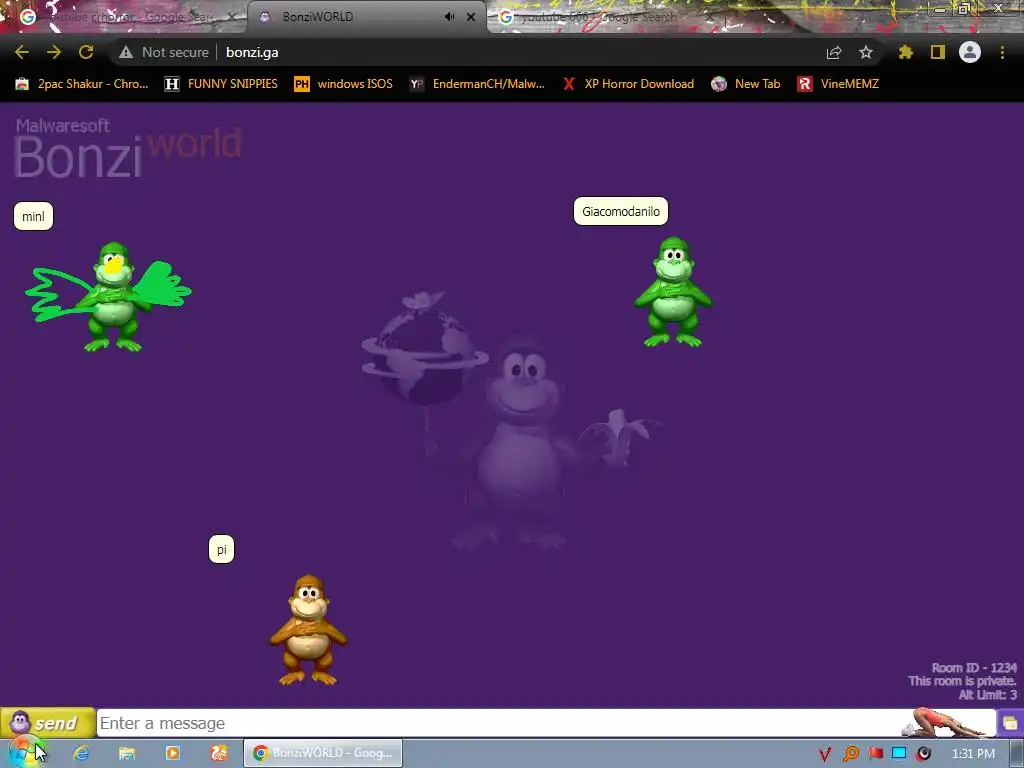This screenshot has width=1024, height=768.
Task: Click the Alt Limit: 3 text
Action: [987, 695]
